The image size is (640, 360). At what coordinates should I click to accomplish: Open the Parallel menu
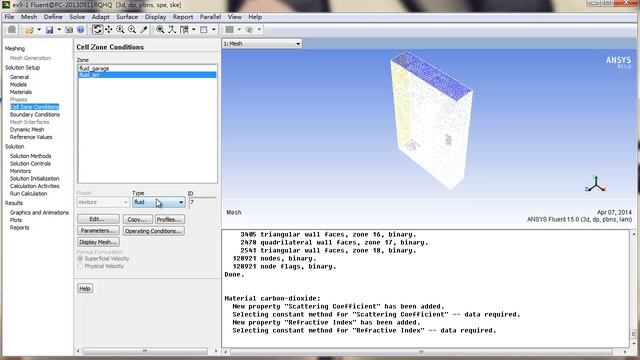point(210,17)
